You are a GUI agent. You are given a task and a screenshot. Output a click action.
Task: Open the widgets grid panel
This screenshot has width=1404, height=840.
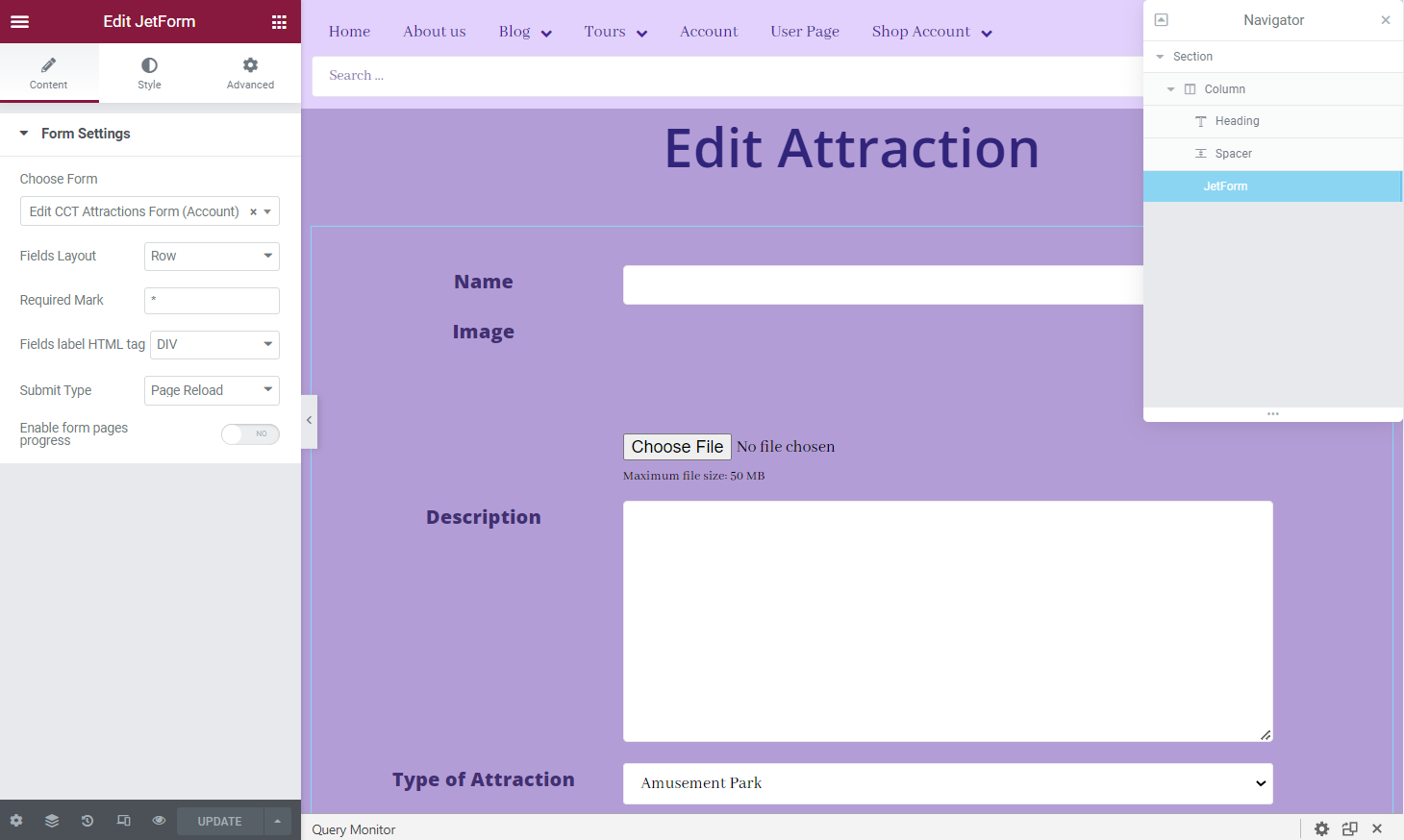click(x=279, y=22)
